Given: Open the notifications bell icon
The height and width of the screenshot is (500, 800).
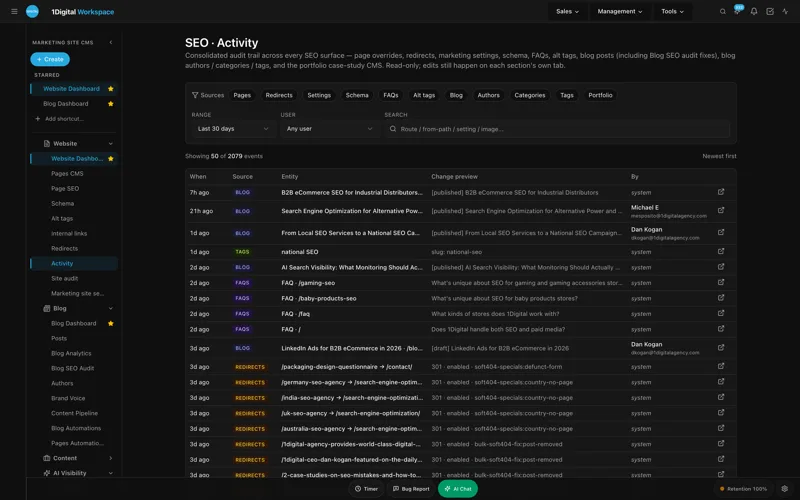Looking at the screenshot, I should tap(754, 11).
